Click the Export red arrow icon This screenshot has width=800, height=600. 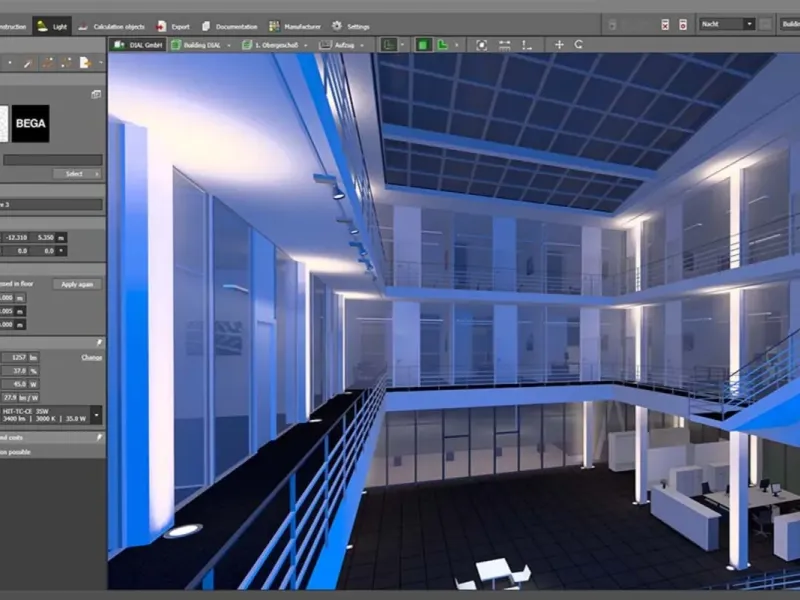tap(161, 27)
